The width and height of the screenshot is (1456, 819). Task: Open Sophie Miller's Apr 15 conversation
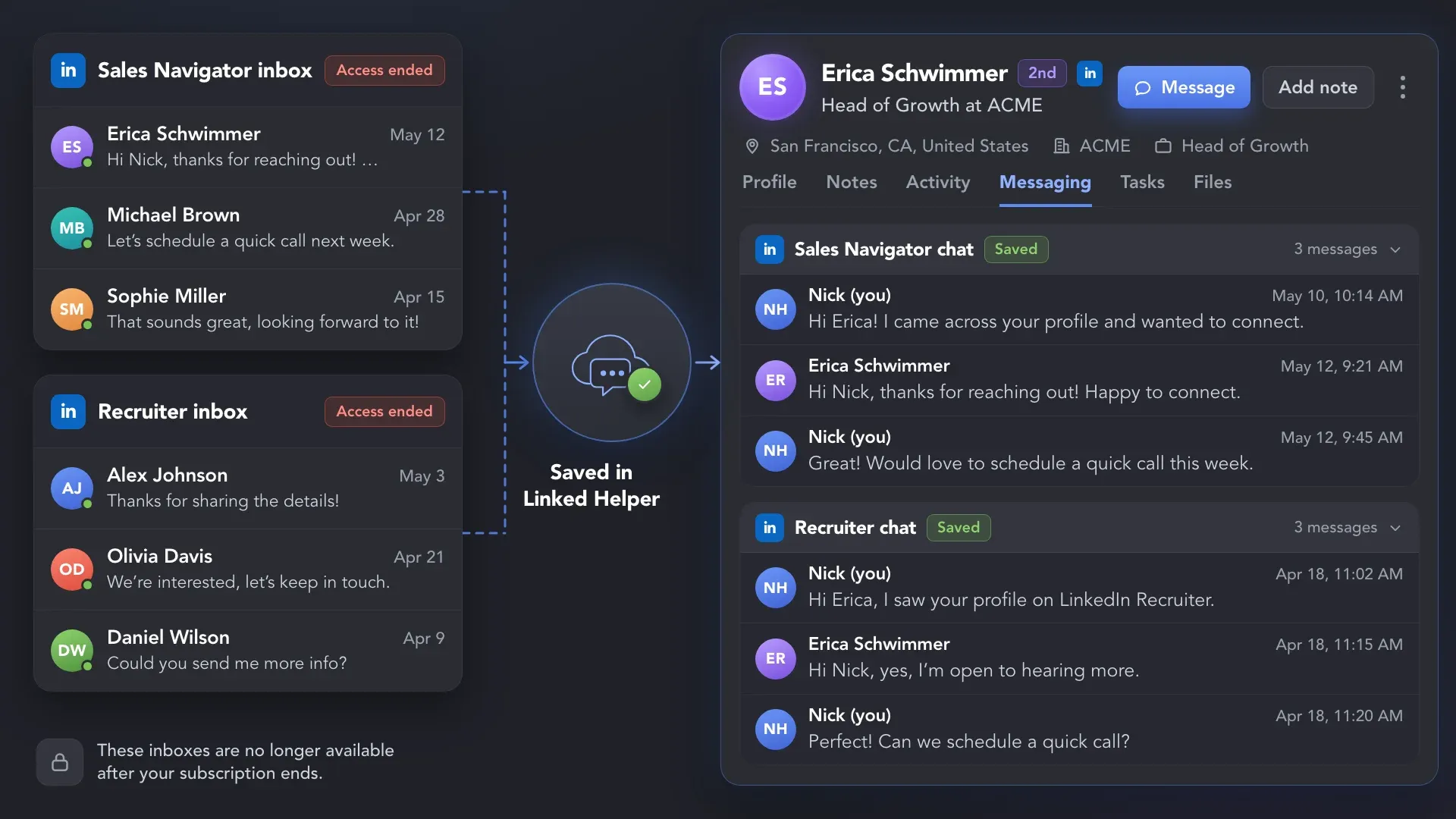(248, 309)
